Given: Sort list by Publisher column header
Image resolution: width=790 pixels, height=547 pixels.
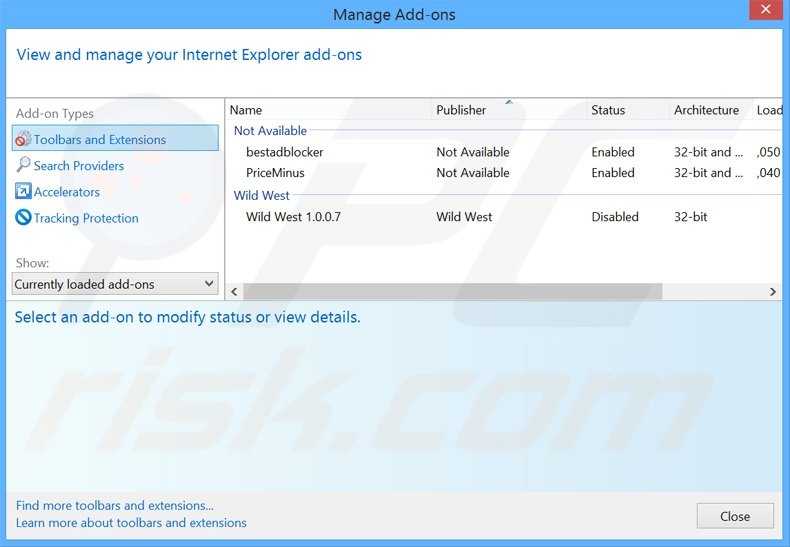Looking at the screenshot, I should 461,110.
